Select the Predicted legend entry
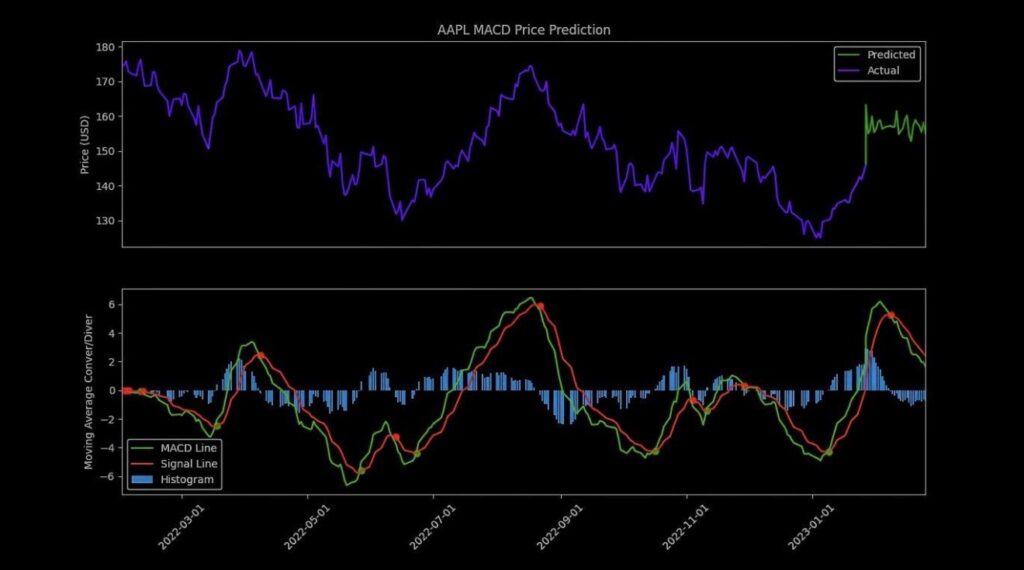 (x=876, y=55)
